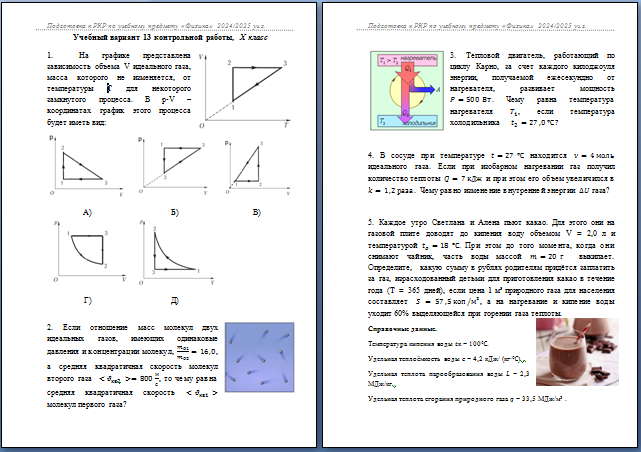
Task: Click the V-T graph in question 1
Action: point(244,91)
